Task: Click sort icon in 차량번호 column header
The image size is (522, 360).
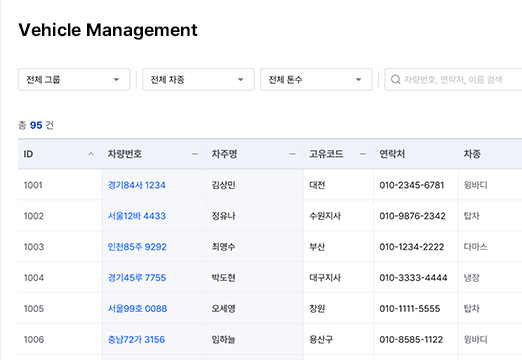Action: click(x=195, y=154)
